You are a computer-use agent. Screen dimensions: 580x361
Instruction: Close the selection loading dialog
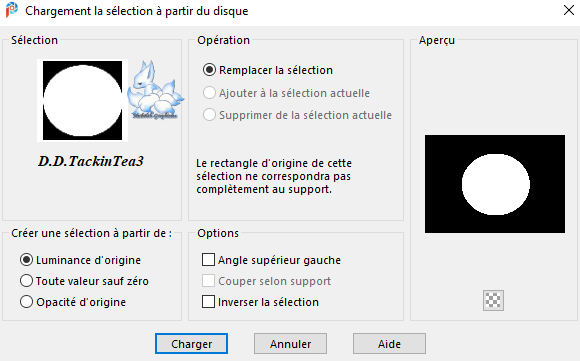[x=569, y=10]
